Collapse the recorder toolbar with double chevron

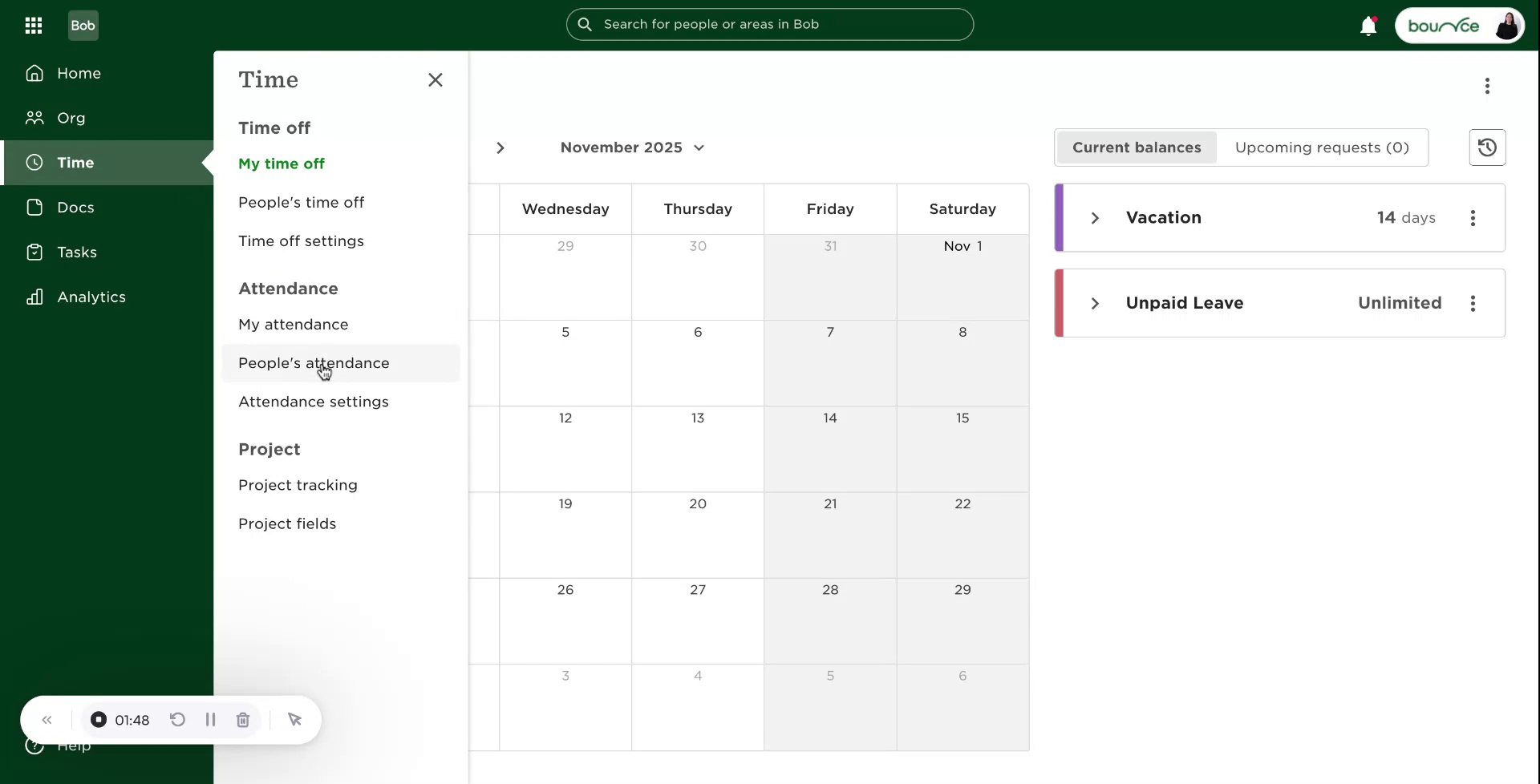pyautogui.click(x=47, y=720)
